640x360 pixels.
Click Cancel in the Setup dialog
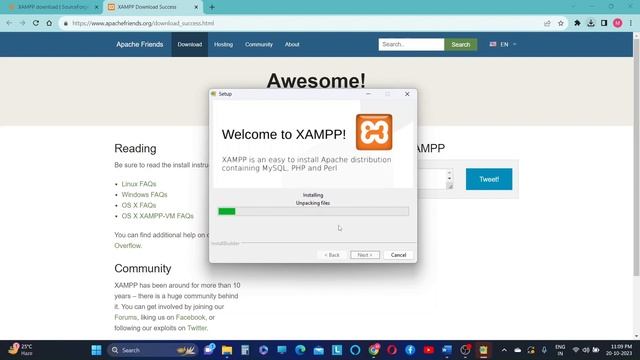398,255
